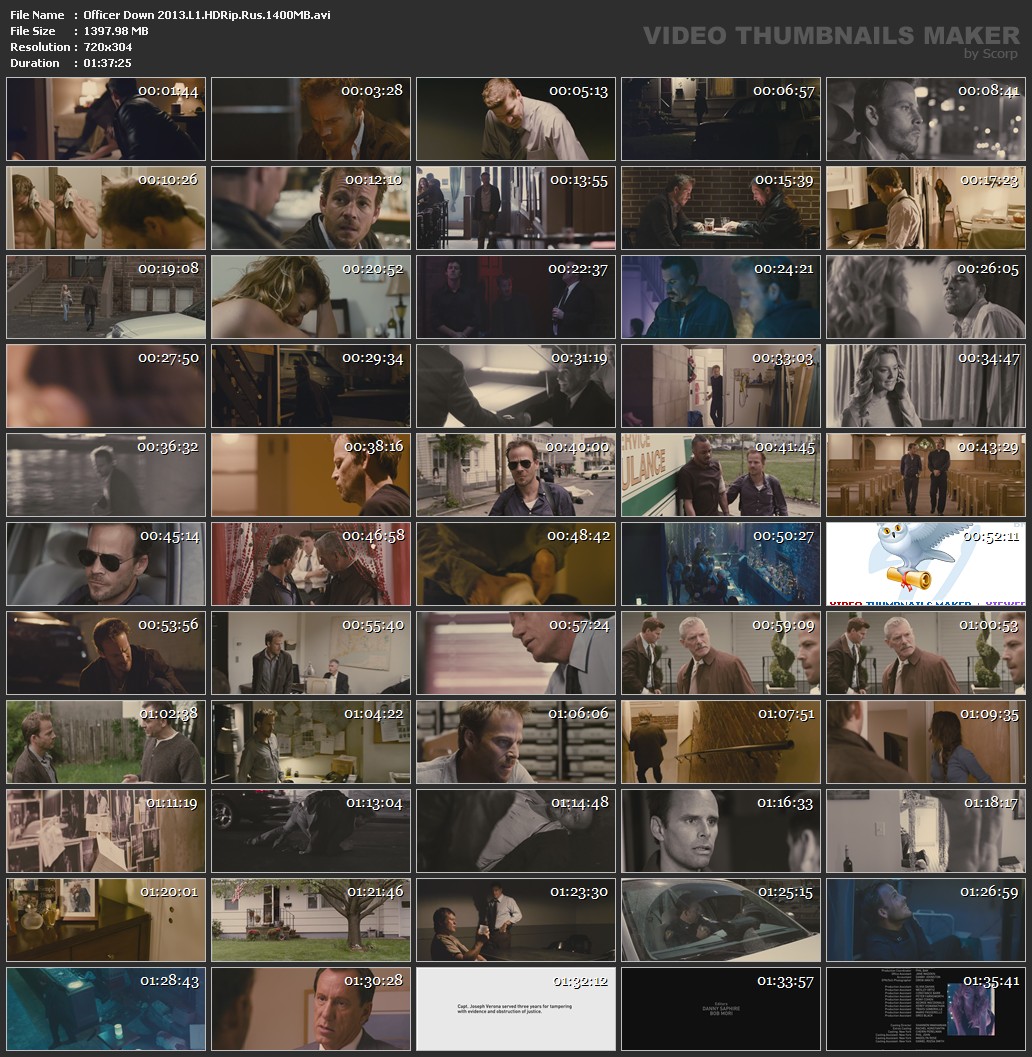This screenshot has height=1057, width=1032.
Task: Select the police car thumbnail at 01:25:15
Action: click(x=720, y=919)
